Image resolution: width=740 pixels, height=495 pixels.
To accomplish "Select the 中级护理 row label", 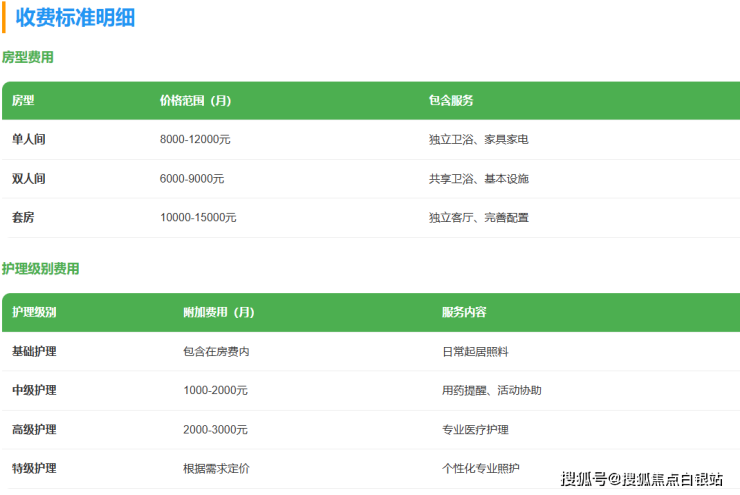I will pos(34,390).
